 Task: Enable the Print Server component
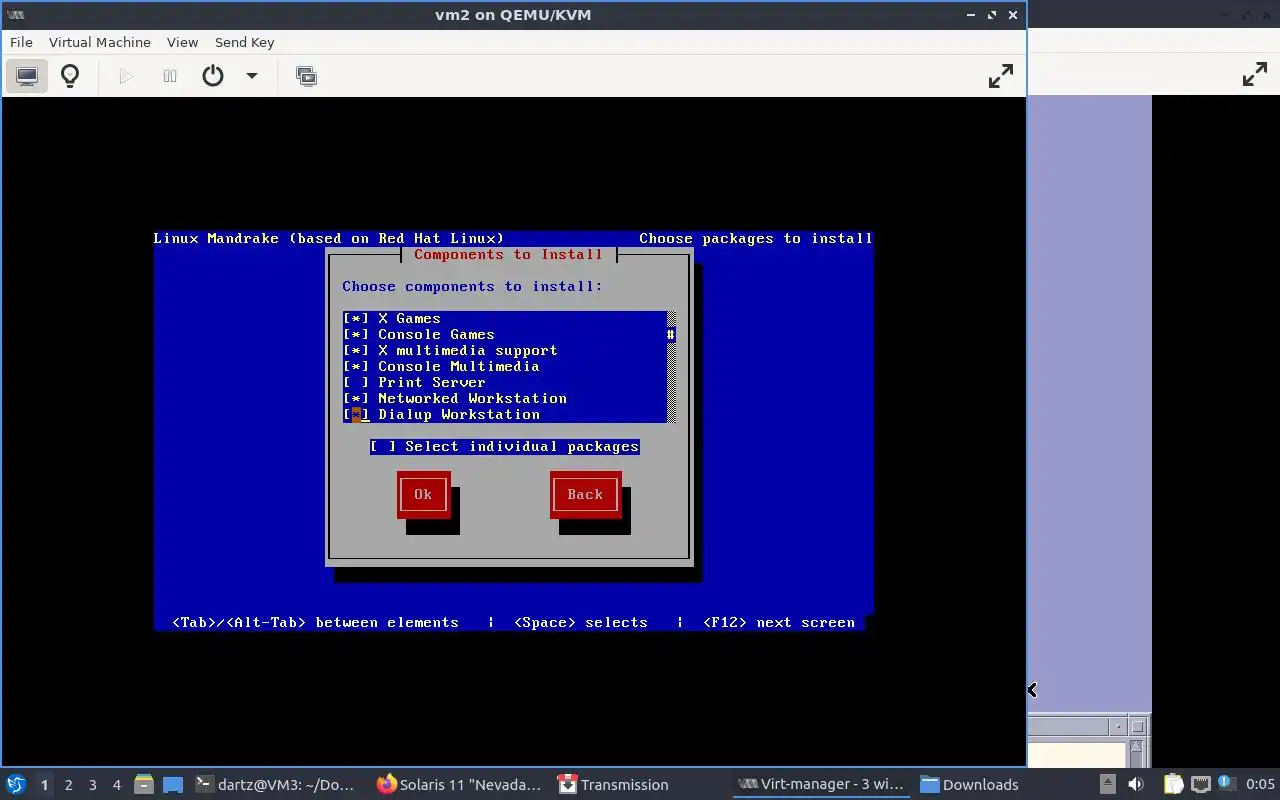click(x=505, y=382)
